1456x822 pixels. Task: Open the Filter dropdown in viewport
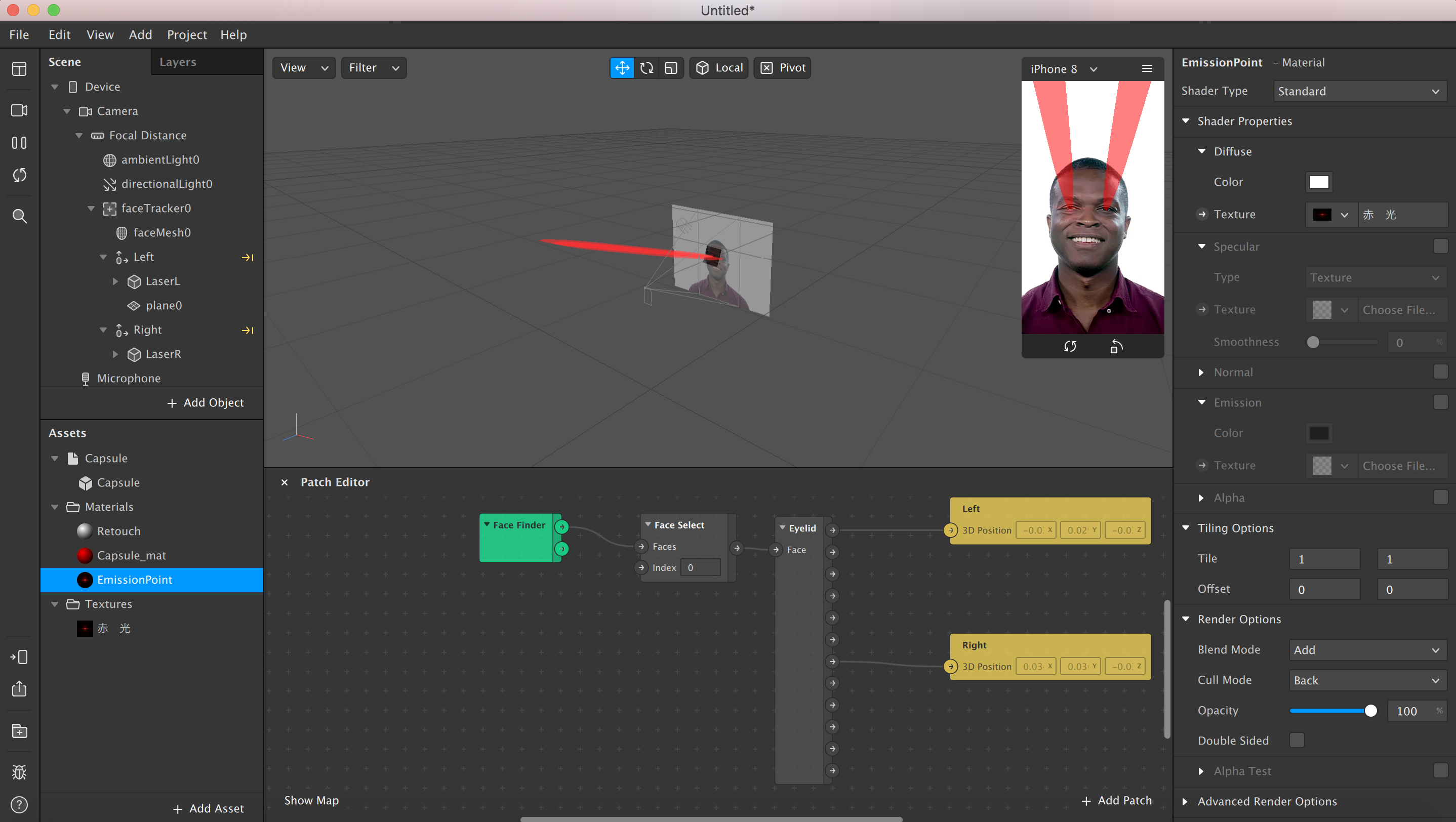click(374, 68)
